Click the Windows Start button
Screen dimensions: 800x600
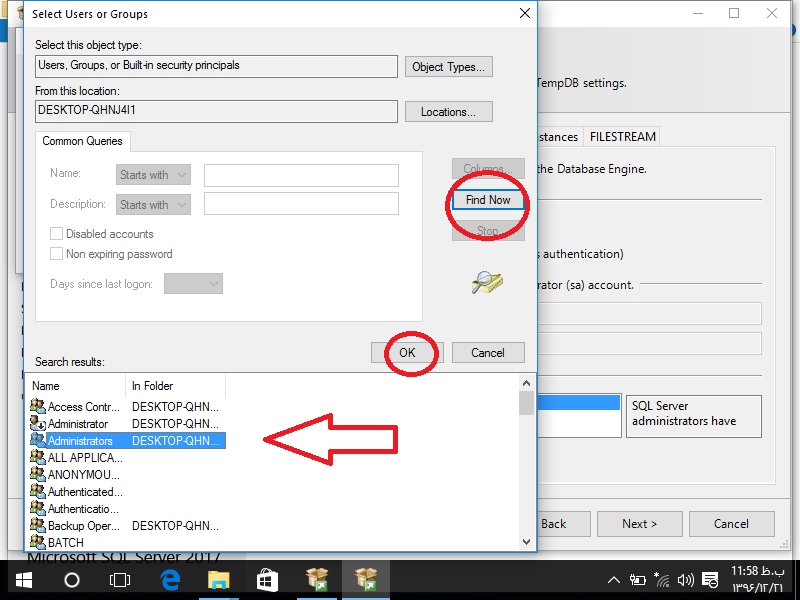click(23, 579)
